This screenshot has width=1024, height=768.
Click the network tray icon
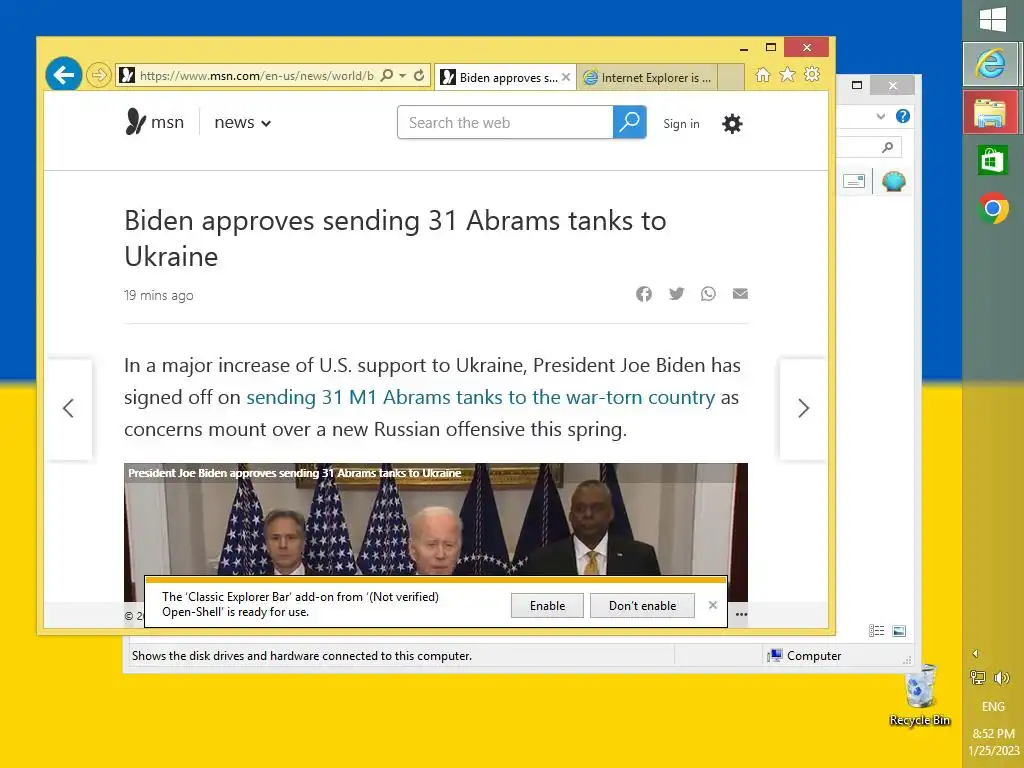click(978, 678)
